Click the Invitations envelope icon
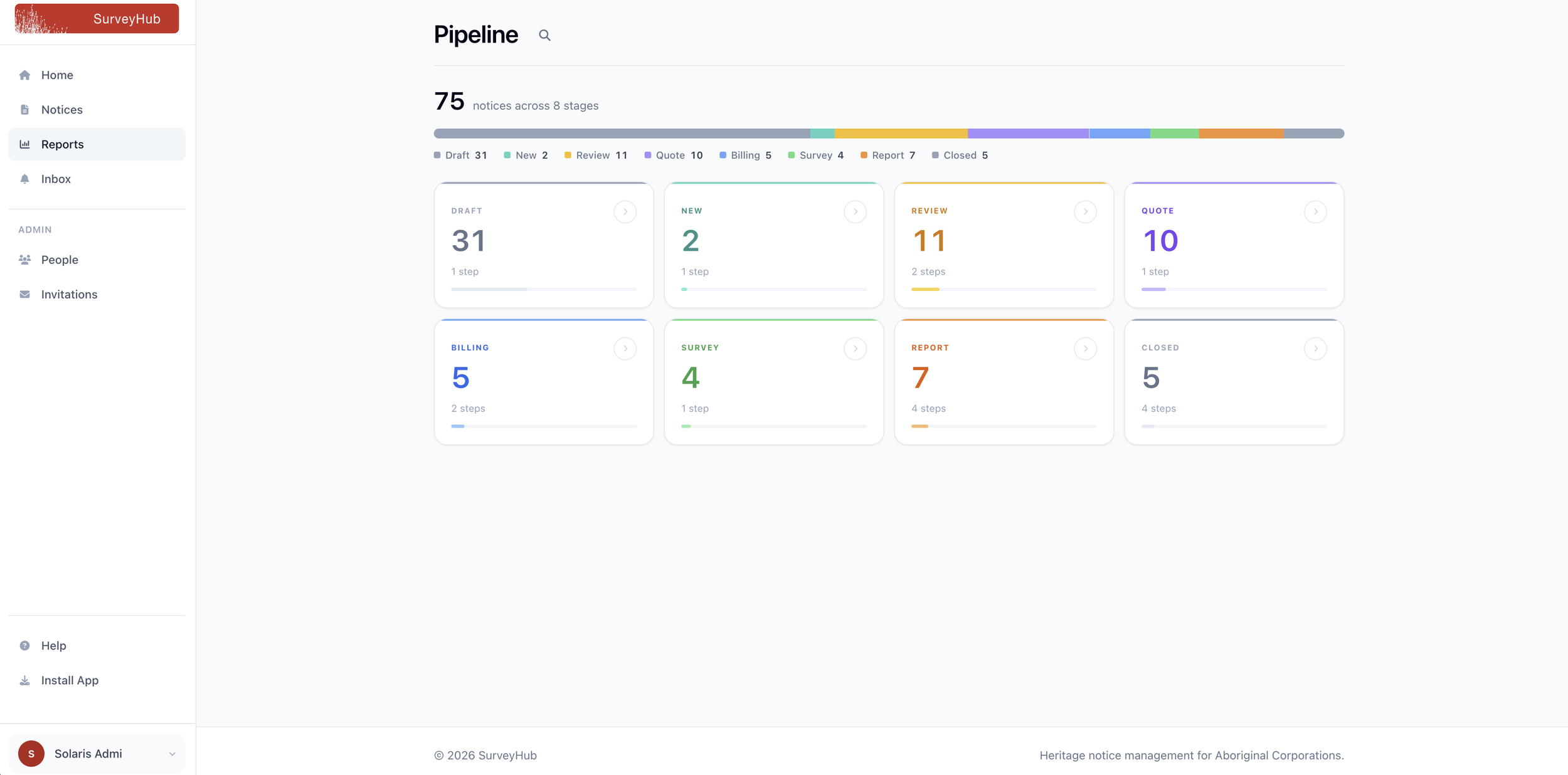 pyautogui.click(x=24, y=294)
